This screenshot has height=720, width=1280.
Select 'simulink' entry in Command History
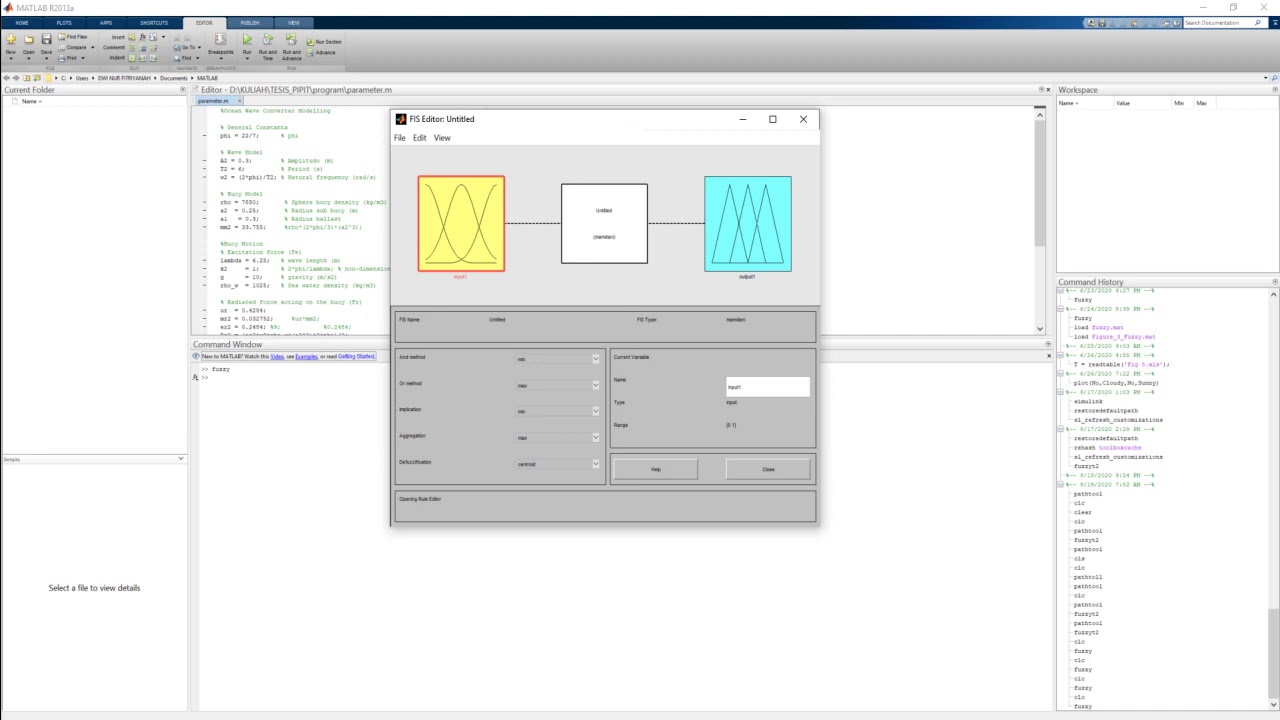coord(1088,402)
